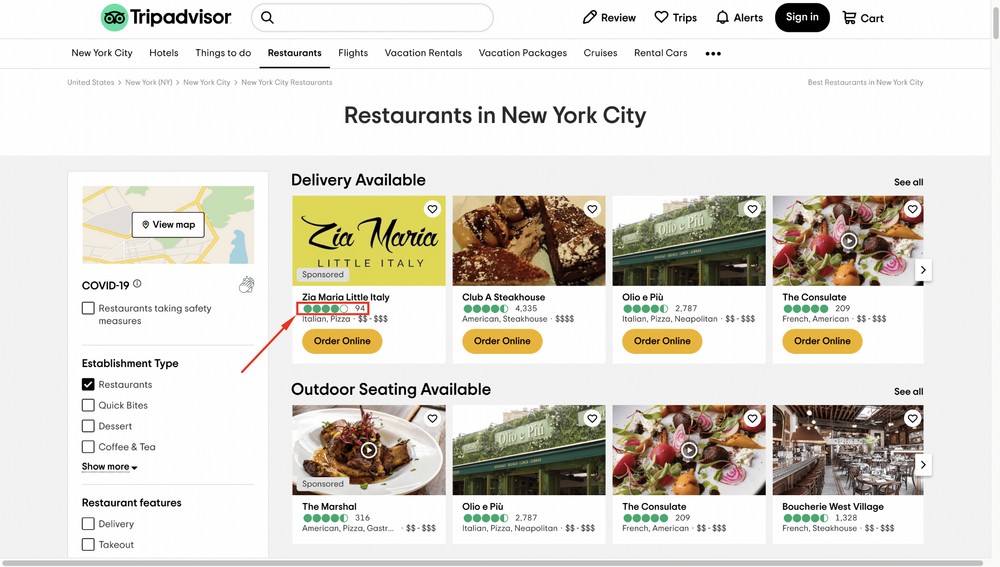Enable the Delivery feature checkbox
Viewport: 1000px width, 567px height.
88,524
